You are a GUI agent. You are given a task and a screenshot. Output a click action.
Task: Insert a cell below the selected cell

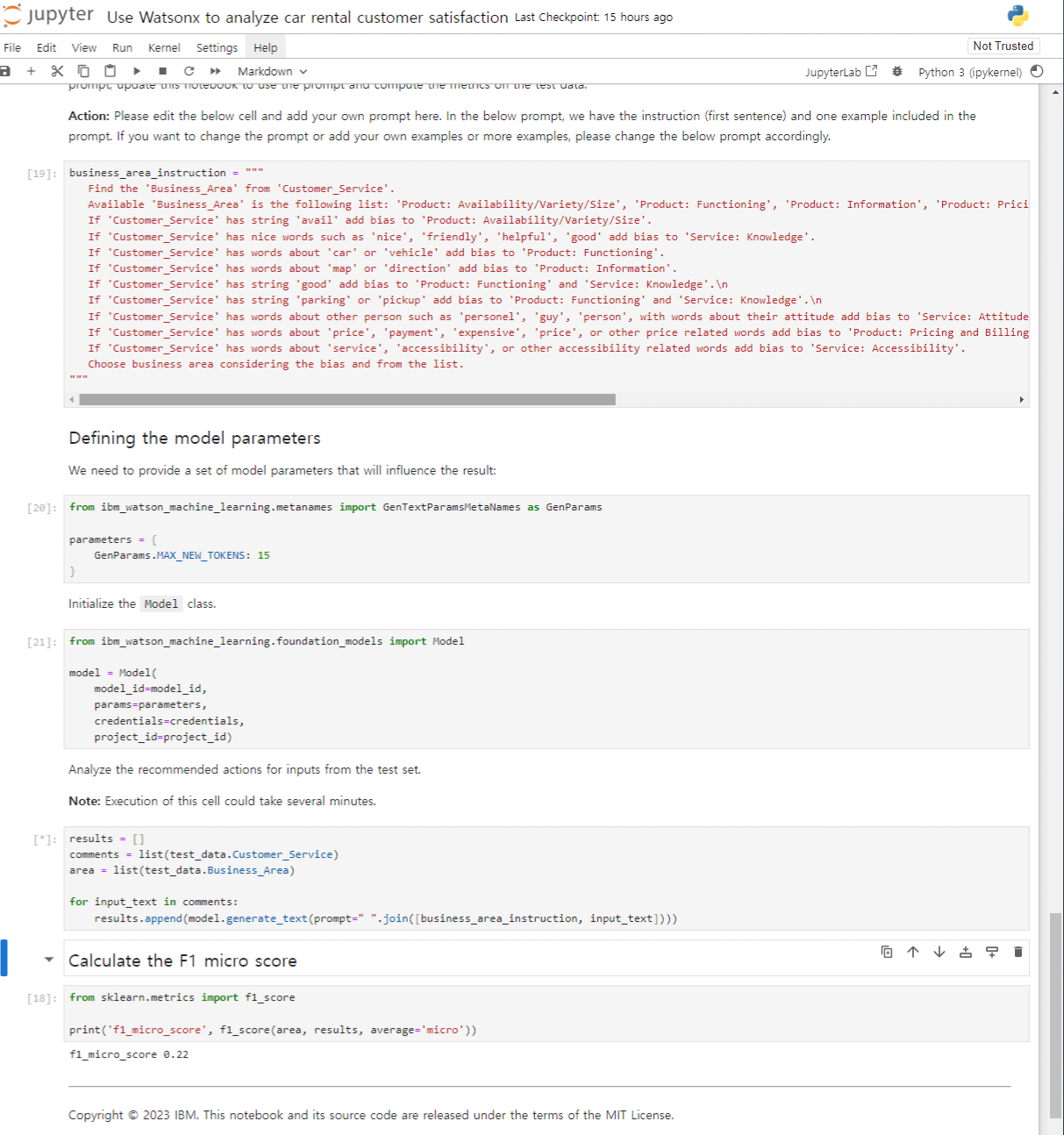[992, 952]
